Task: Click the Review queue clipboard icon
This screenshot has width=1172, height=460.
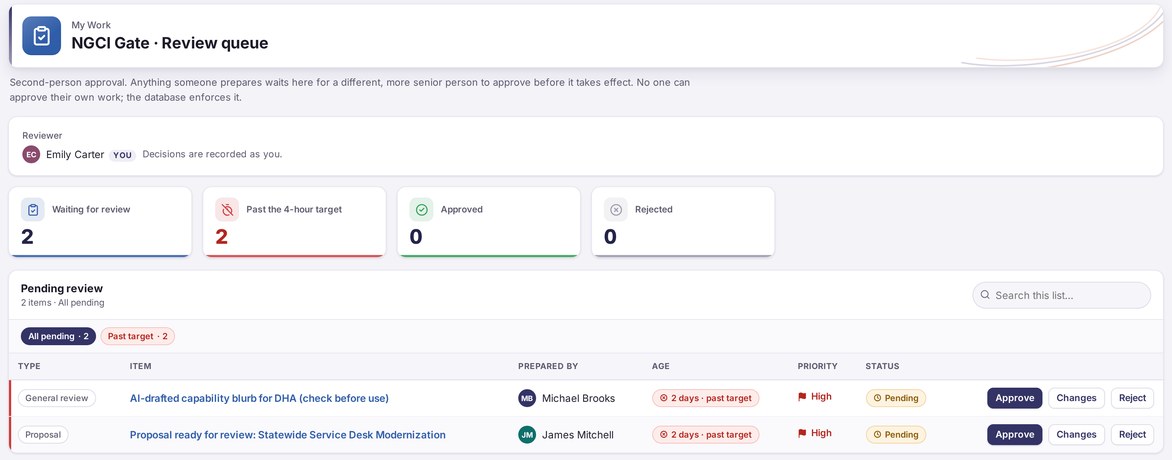Action: pos(41,36)
